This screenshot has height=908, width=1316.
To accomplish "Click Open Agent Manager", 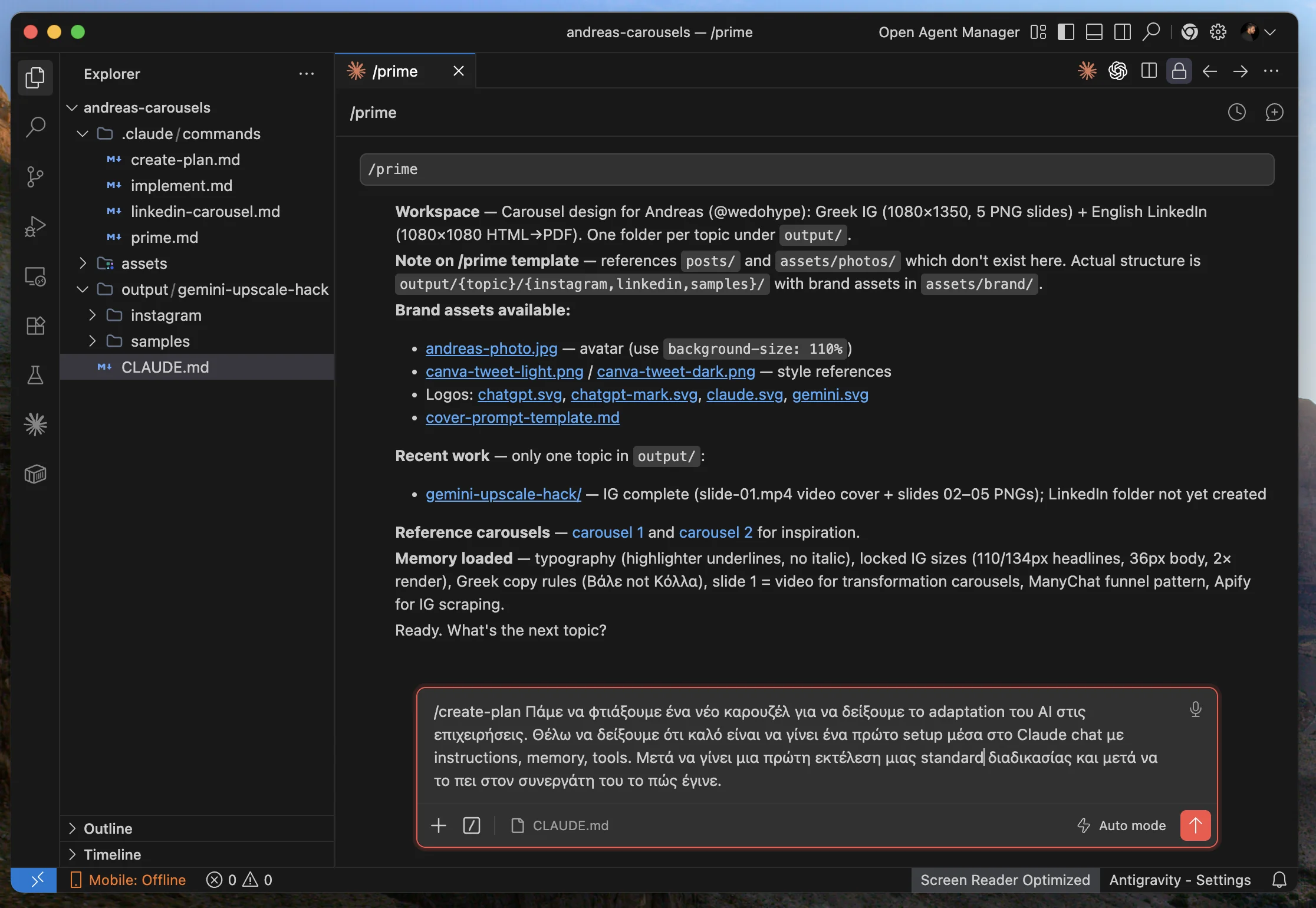I will [x=949, y=32].
